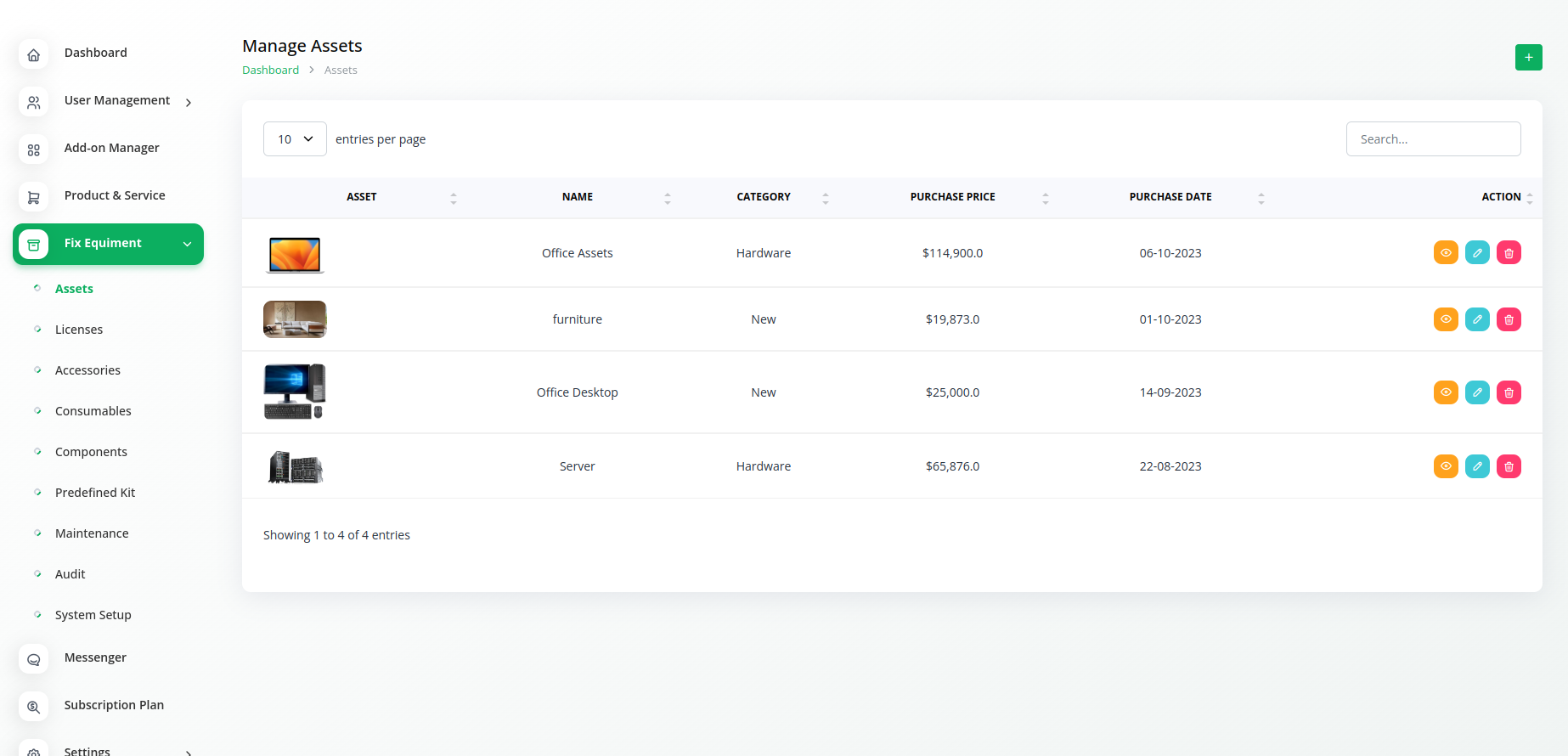Edit the Office Assets row
Screen dimensions: 1568x756
pyautogui.click(x=1477, y=253)
